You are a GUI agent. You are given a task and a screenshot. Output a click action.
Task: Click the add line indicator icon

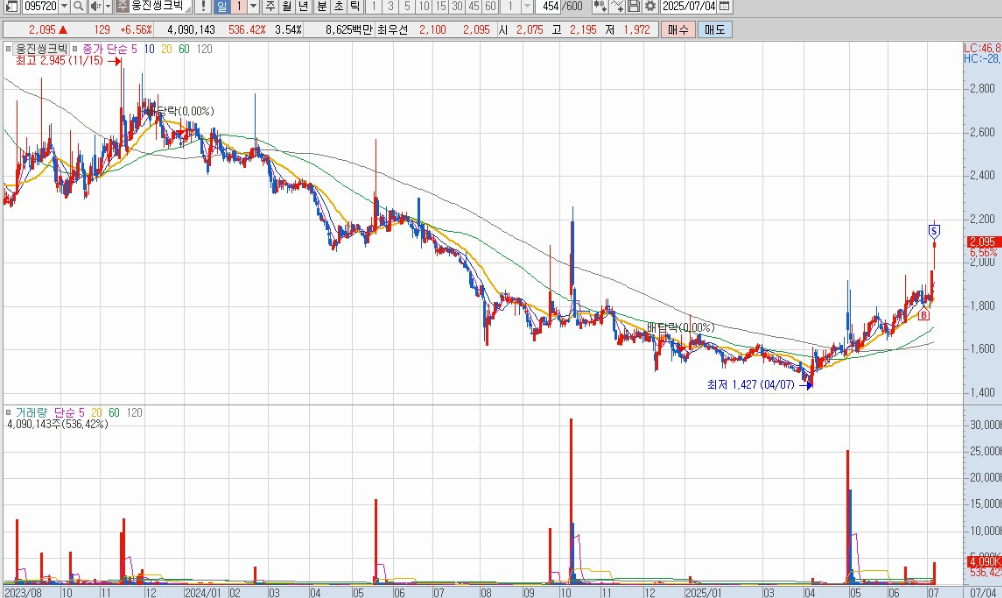point(616,7)
